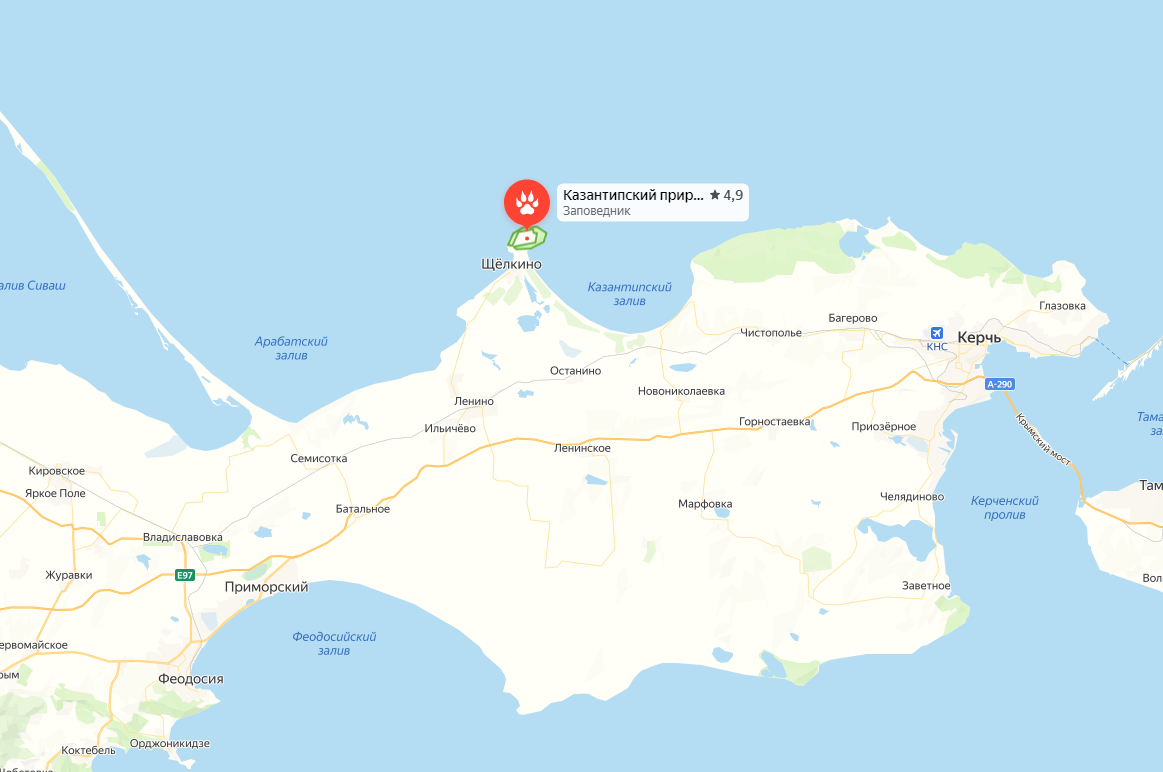Click the Феодосийский залив label
The width and height of the screenshot is (1163, 772).
point(334,644)
